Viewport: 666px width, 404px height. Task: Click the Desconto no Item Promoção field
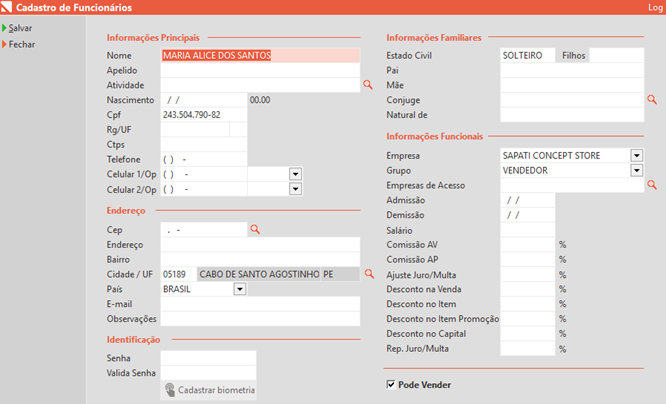pos(528,319)
